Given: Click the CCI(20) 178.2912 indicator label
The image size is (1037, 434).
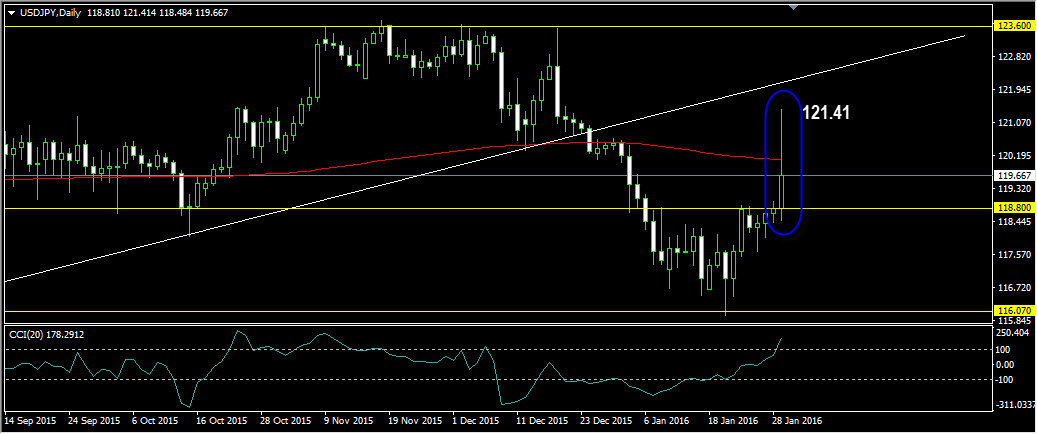Looking at the screenshot, I should 46,334.
